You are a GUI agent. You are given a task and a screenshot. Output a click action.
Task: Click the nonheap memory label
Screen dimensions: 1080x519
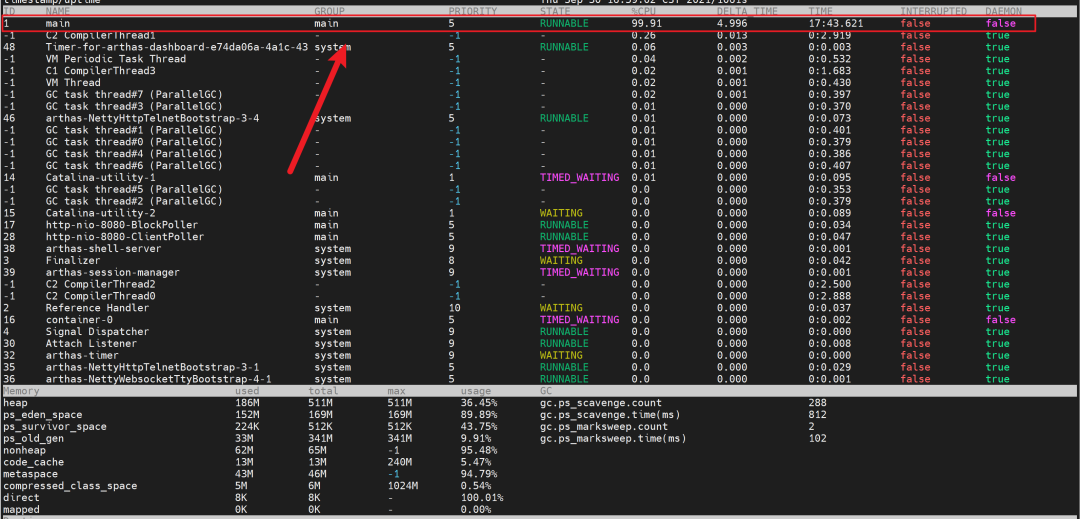(x=24, y=450)
